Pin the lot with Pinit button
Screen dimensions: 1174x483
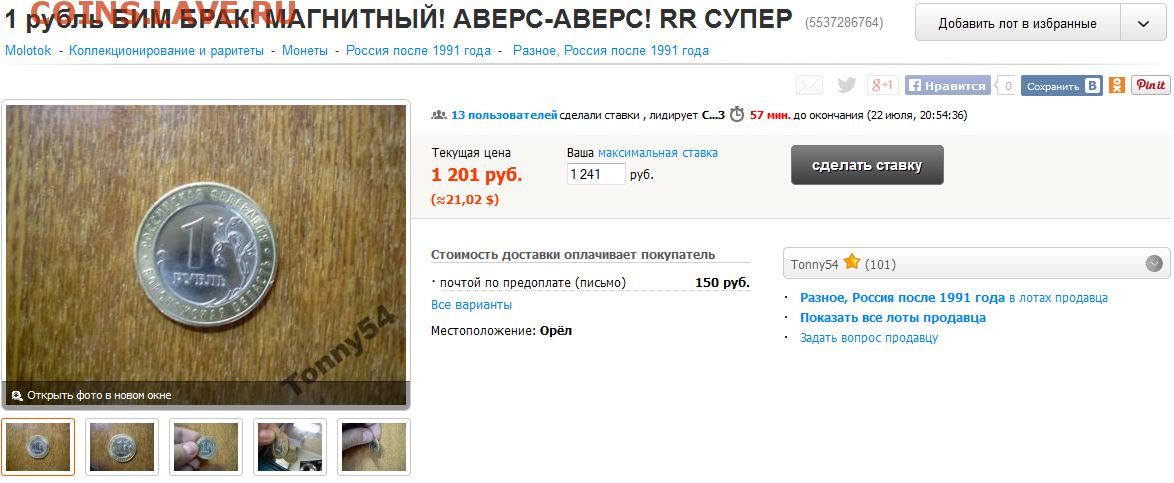[x=1151, y=85]
